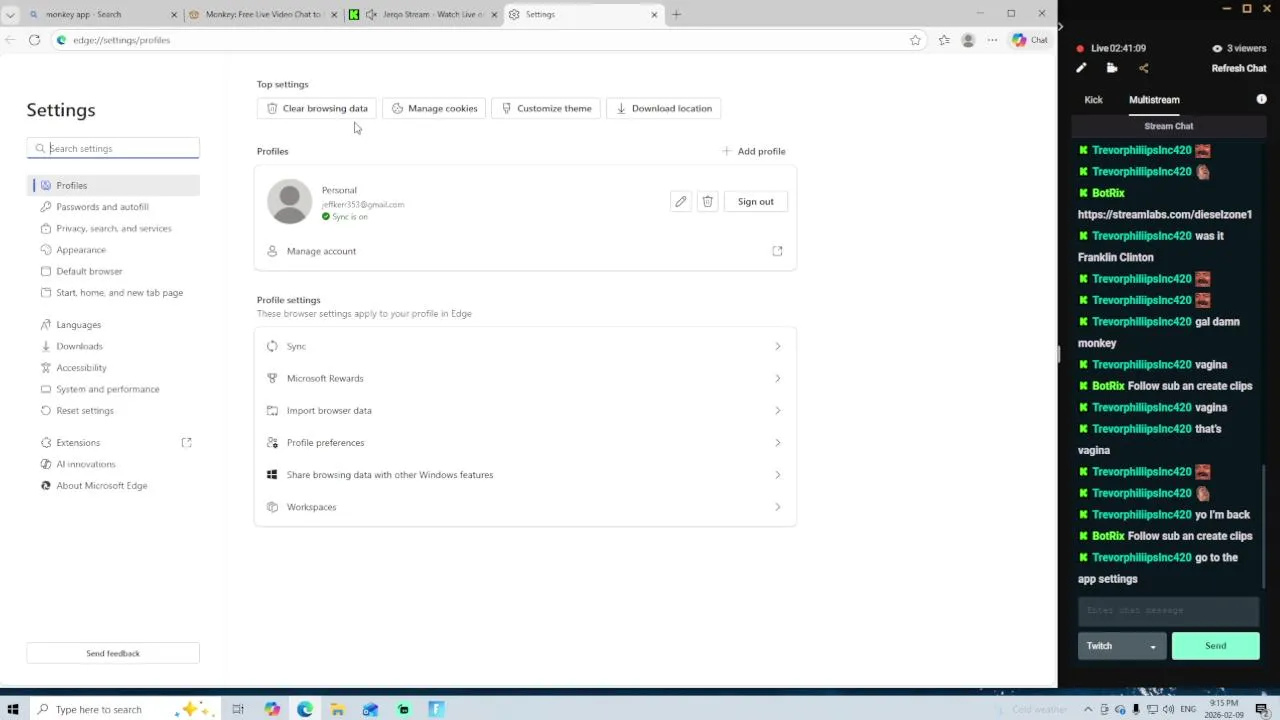This screenshot has width=1280, height=720.
Task: Open Edge Settings and more ellipsis menu
Action: [x=992, y=40]
